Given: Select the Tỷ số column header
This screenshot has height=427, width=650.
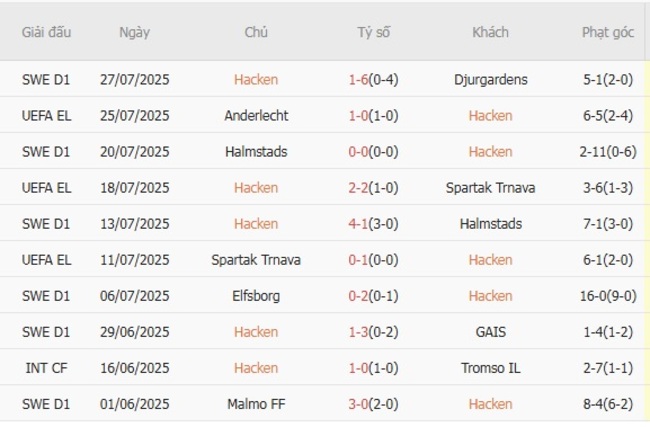Looking at the screenshot, I should [373, 32].
